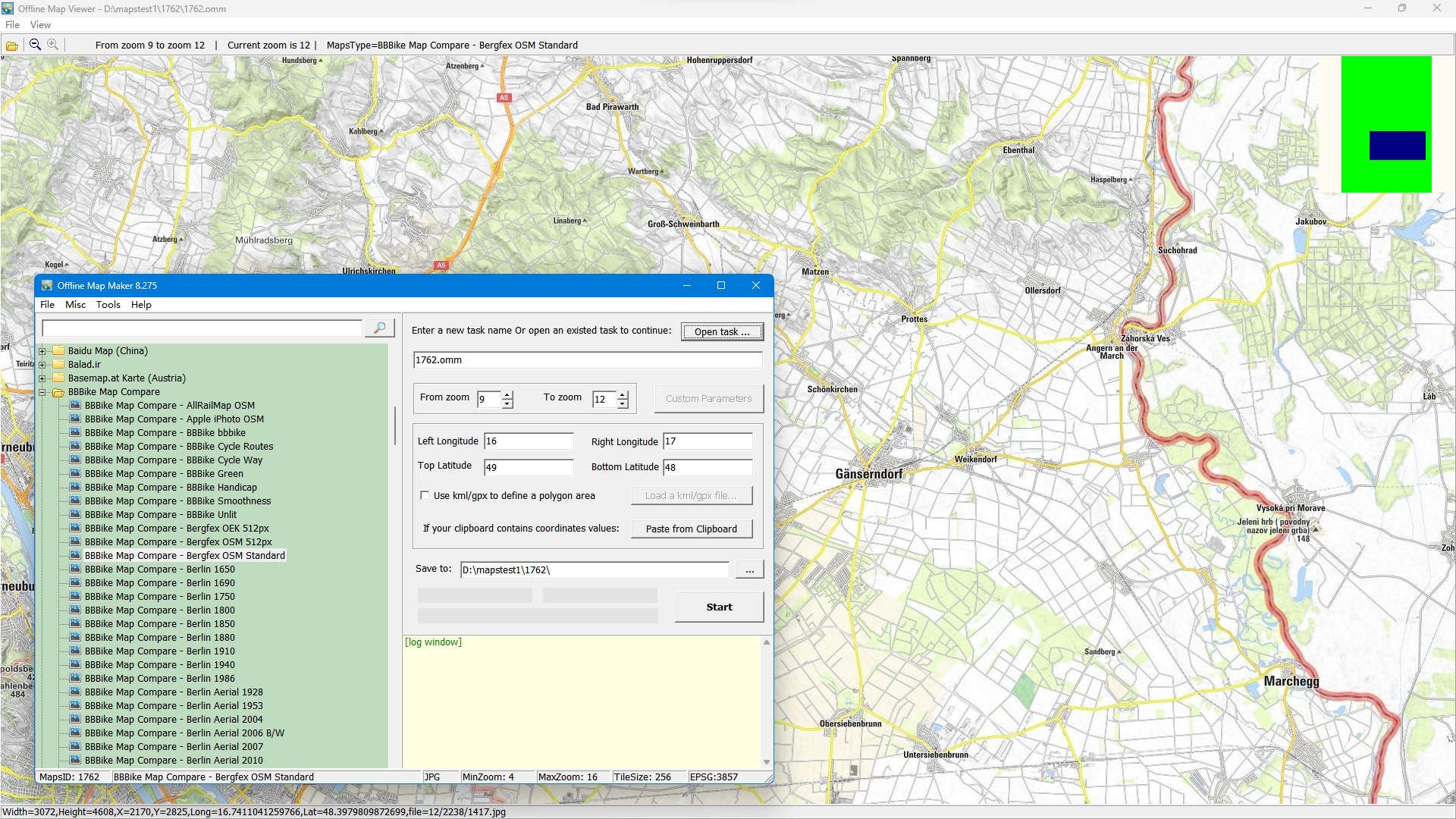Image resolution: width=1456 pixels, height=819 pixels.
Task: Click the Left Longitude input field
Action: tap(529, 441)
